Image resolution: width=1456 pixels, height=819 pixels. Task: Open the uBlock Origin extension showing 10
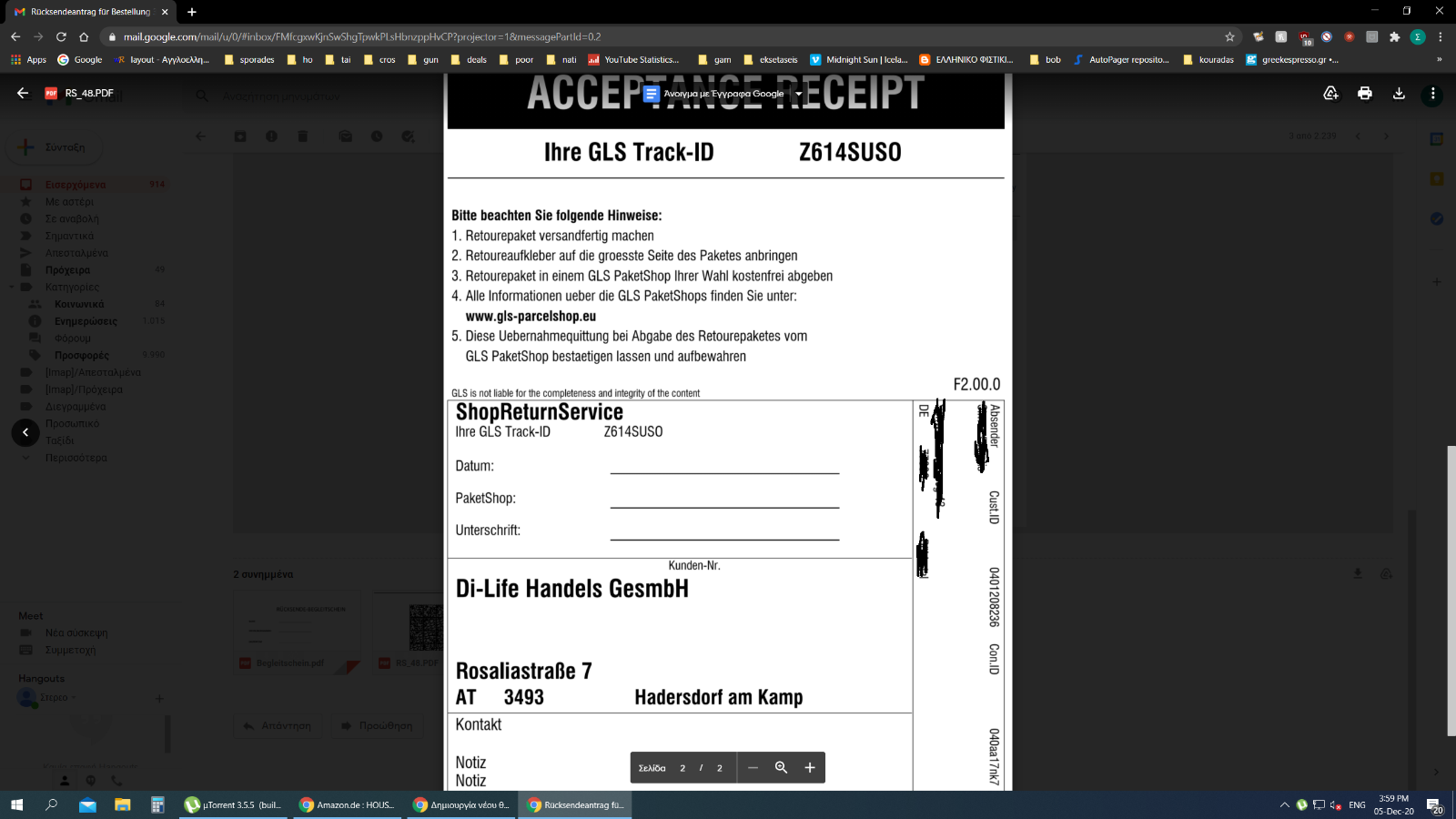(x=1304, y=37)
